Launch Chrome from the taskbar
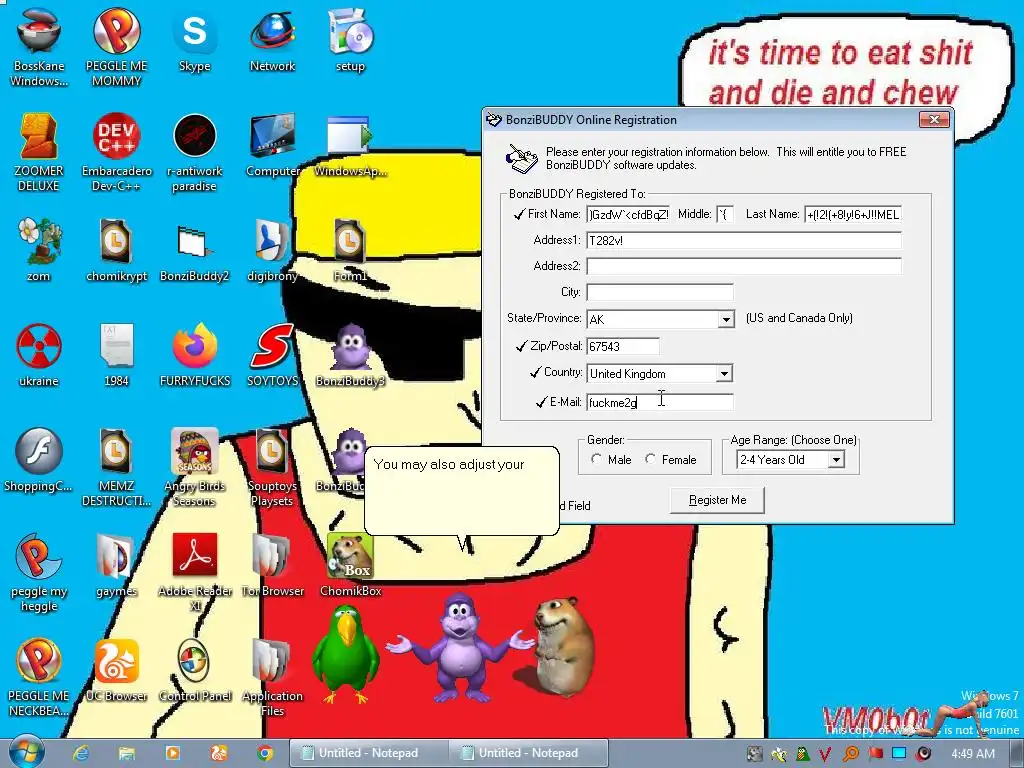This screenshot has width=1024, height=768. (264, 753)
